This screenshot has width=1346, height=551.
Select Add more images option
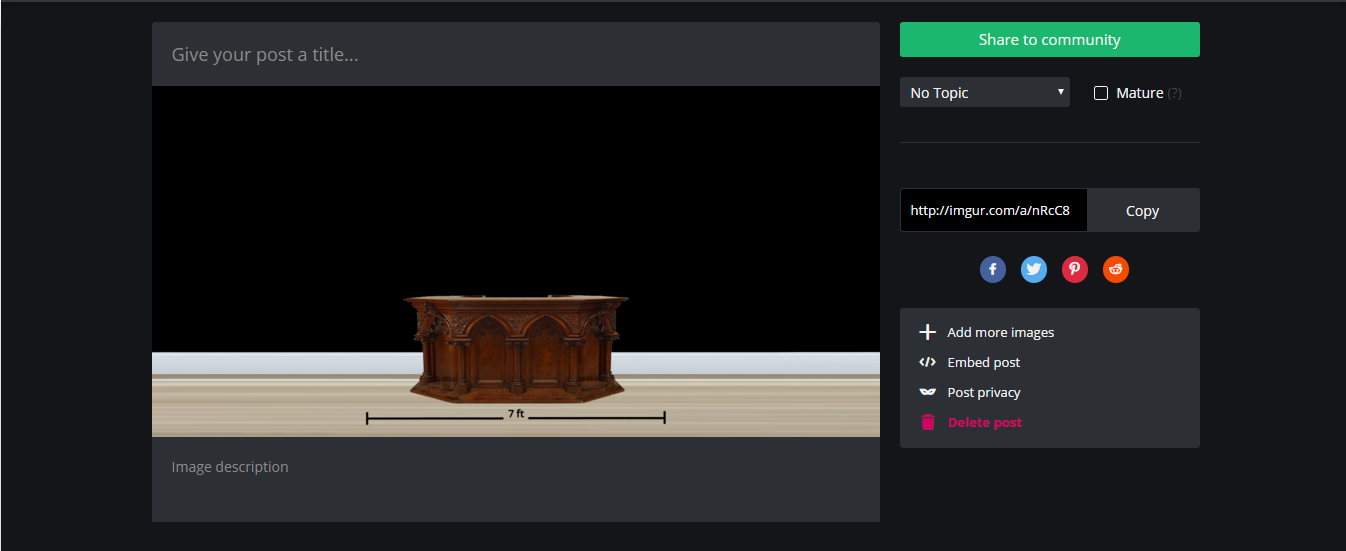(x=1001, y=332)
